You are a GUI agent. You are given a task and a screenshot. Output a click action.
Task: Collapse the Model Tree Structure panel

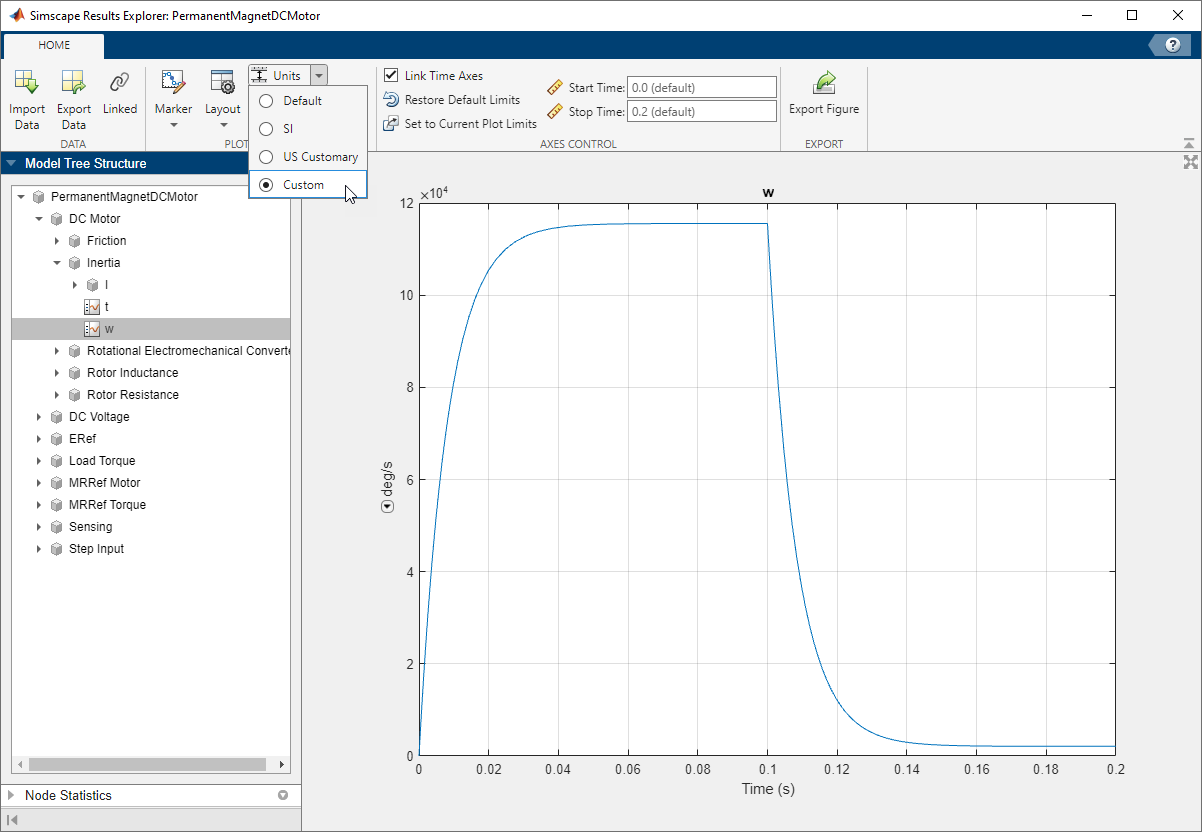click(x=12, y=164)
